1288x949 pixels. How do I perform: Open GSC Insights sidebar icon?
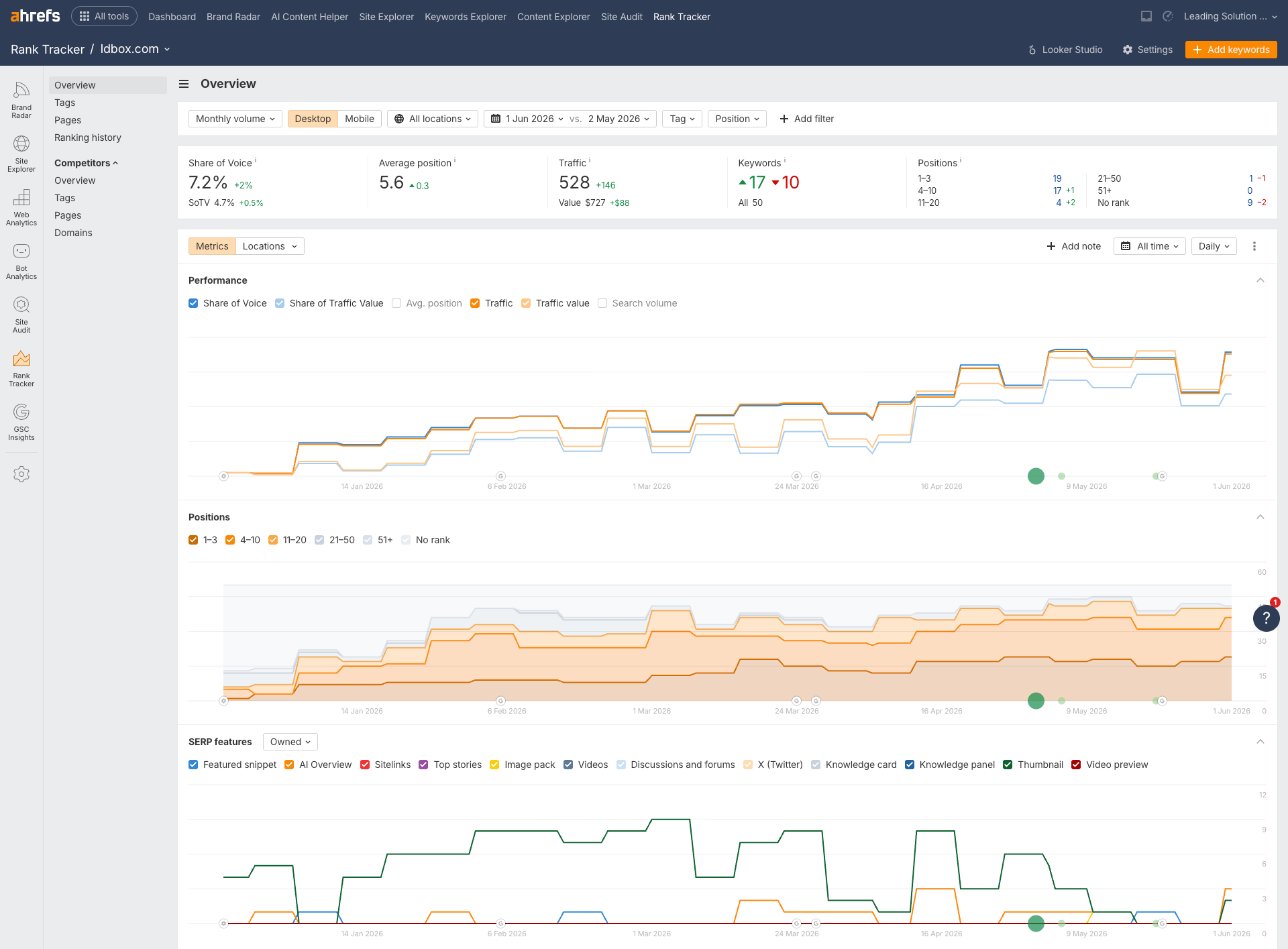[21, 422]
